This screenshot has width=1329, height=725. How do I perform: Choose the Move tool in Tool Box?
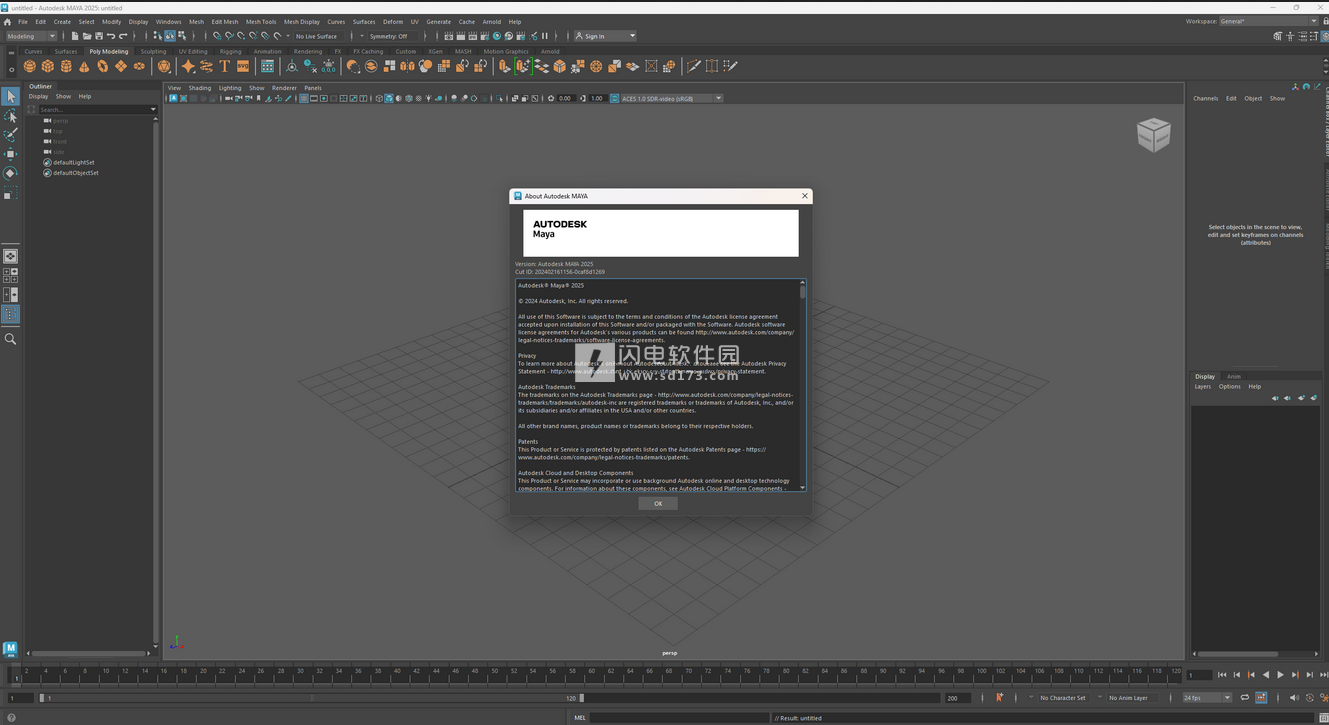10,154
